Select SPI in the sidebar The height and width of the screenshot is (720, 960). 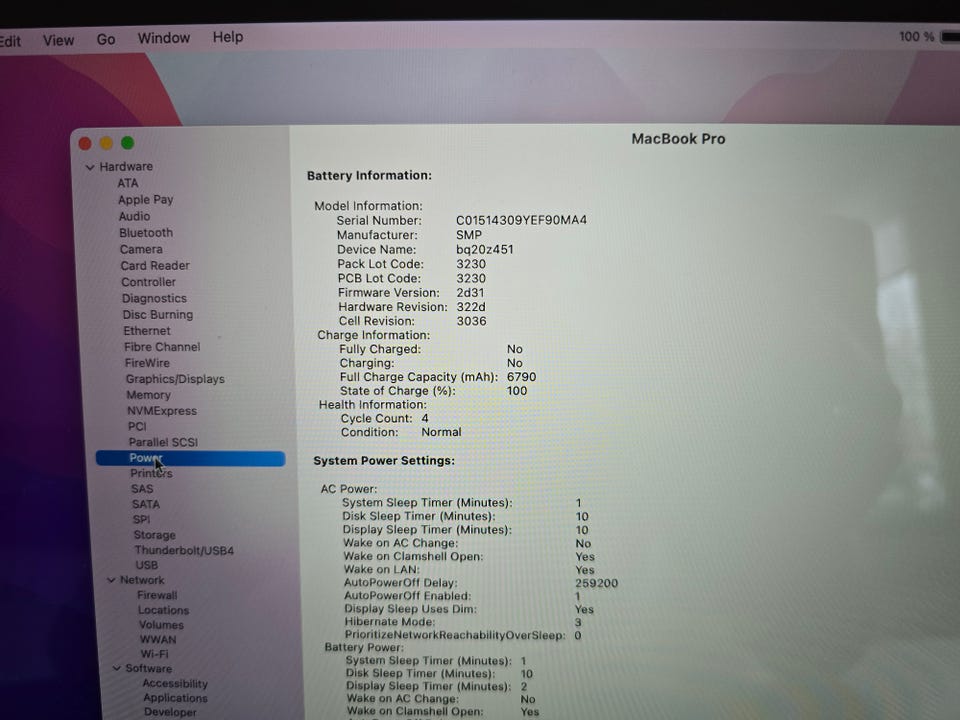[141, 519]
